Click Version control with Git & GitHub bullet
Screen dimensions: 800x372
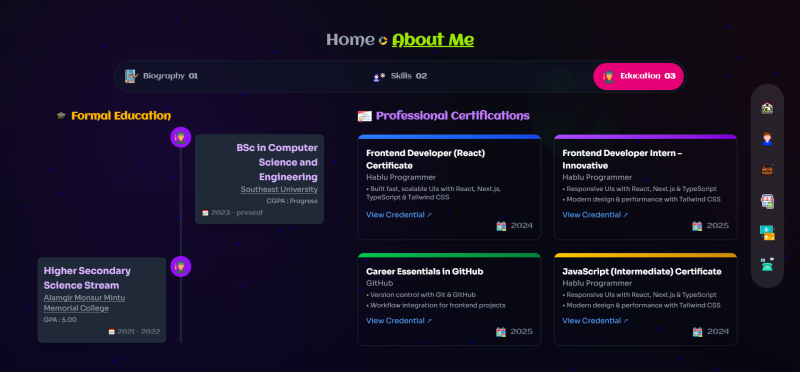click(421, 295)
